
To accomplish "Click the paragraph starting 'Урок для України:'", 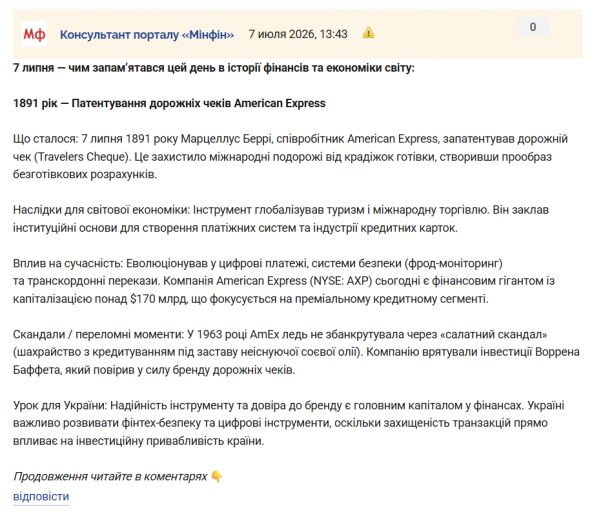I will [289, 423].
